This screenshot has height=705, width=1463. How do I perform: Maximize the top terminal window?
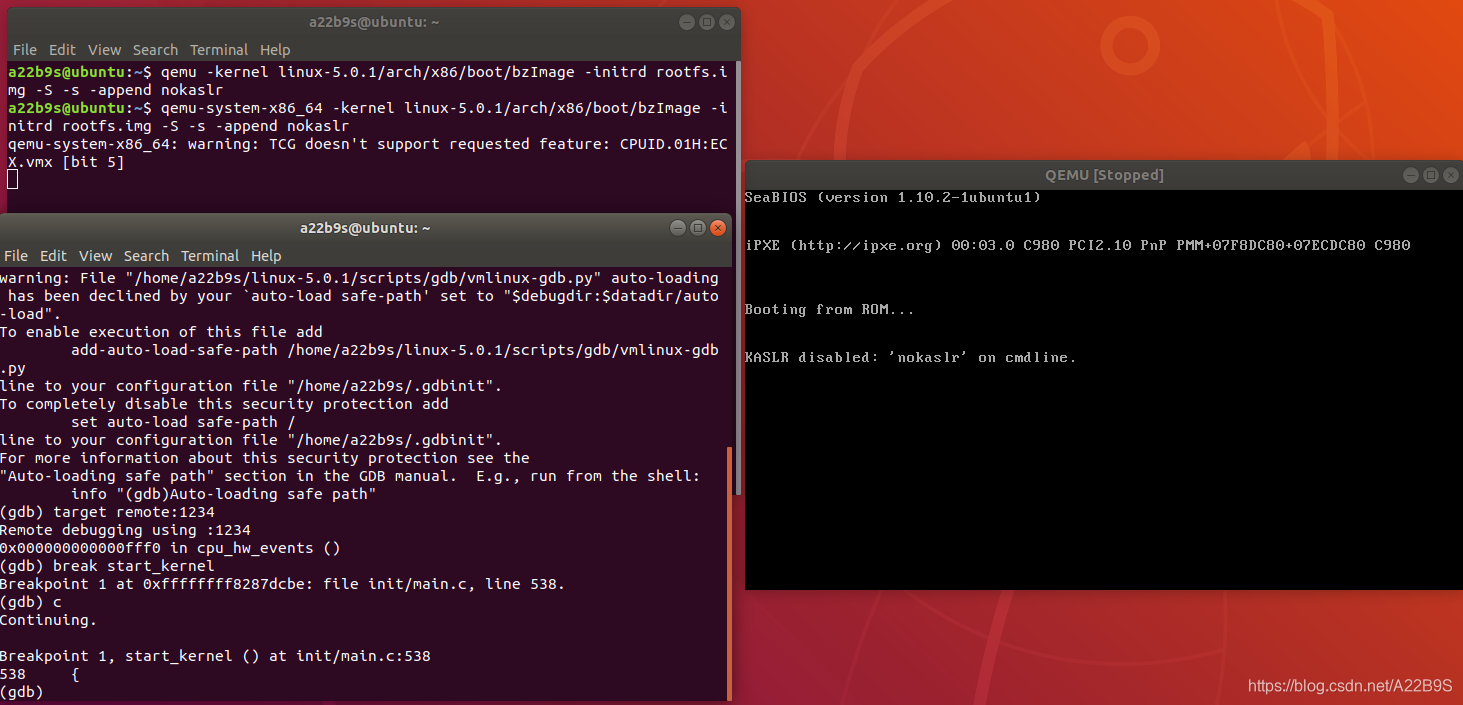point(706,22)
